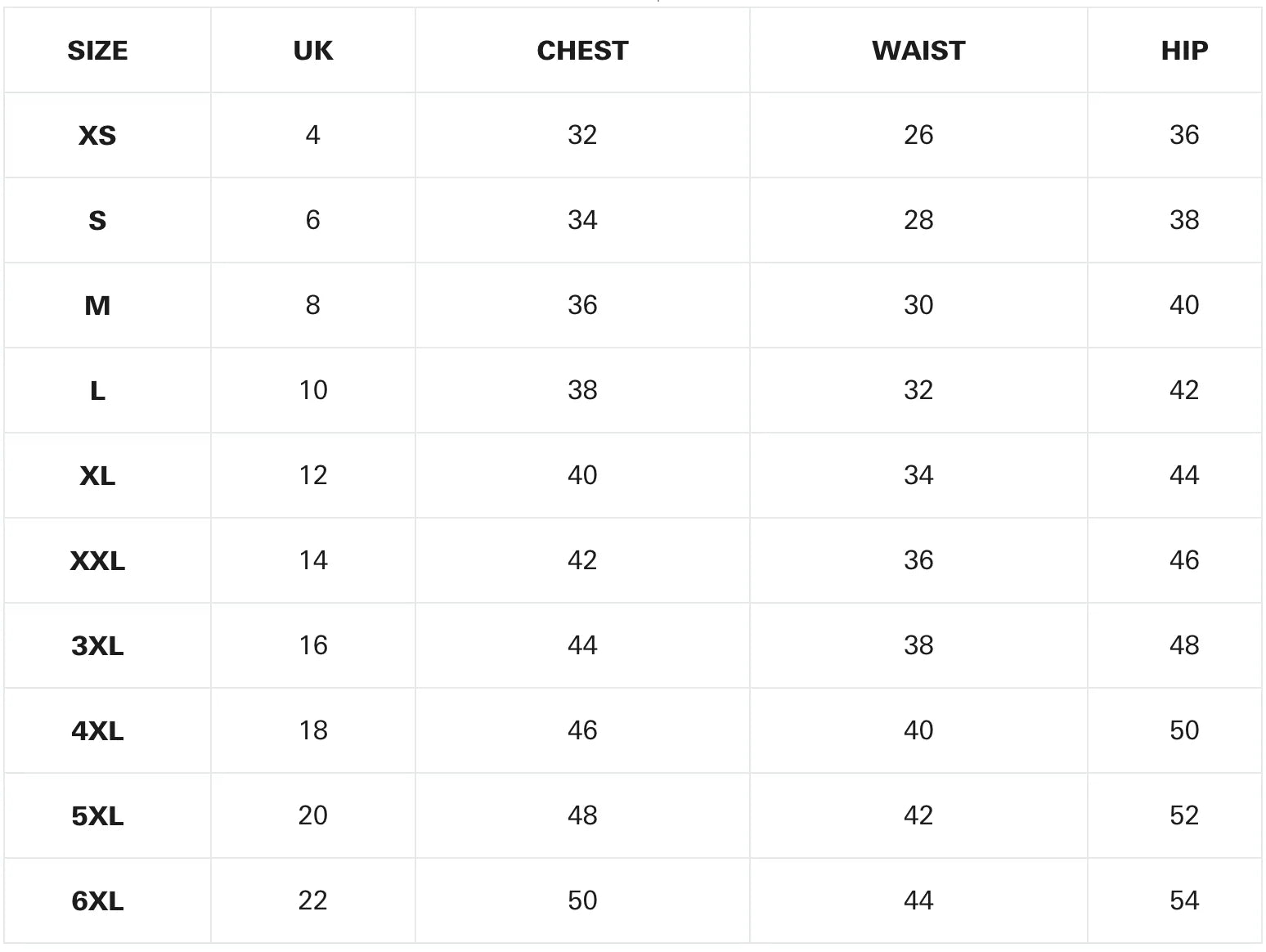This screenshot has height=952, width=1266.
Task: Select the 6XL size row label
Action: (97, 900)
